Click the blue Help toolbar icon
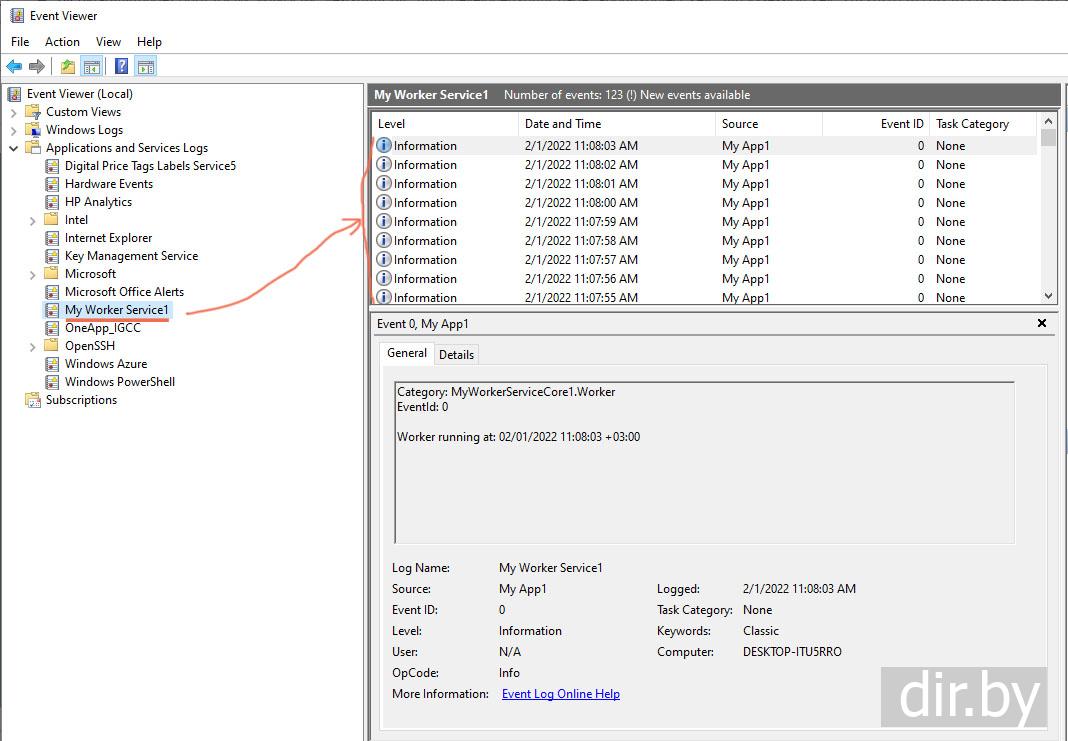The width and height of the screenshot is (1068, 741). pos(121,67)
